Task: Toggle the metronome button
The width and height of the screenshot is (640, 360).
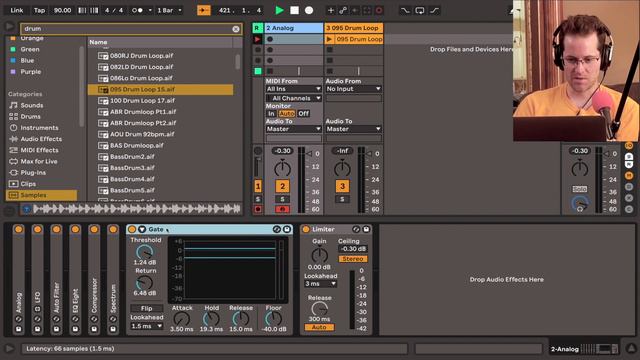Action: (137, 10)
